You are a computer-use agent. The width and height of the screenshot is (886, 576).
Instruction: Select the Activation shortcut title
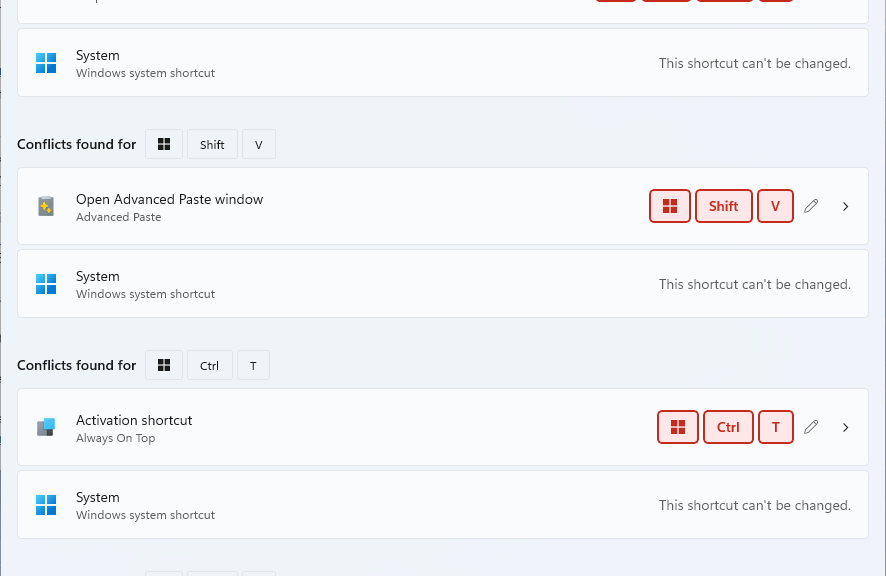click(134, 420)
